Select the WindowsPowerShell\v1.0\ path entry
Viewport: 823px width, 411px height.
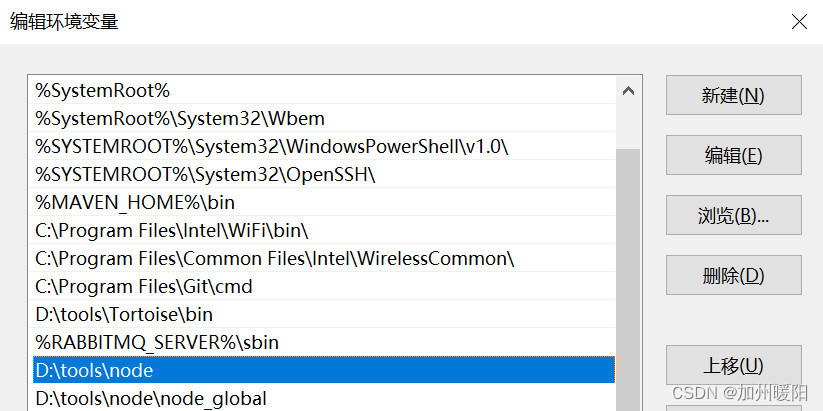(x=324, y=146)
